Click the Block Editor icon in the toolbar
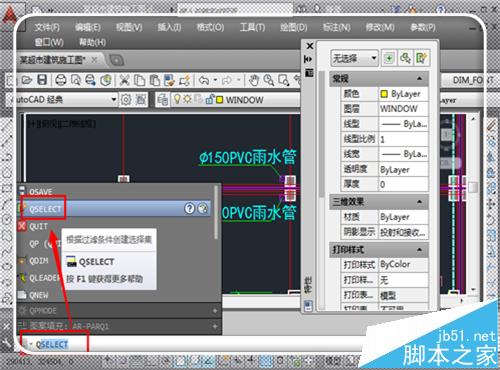 (x=184, y=80)
